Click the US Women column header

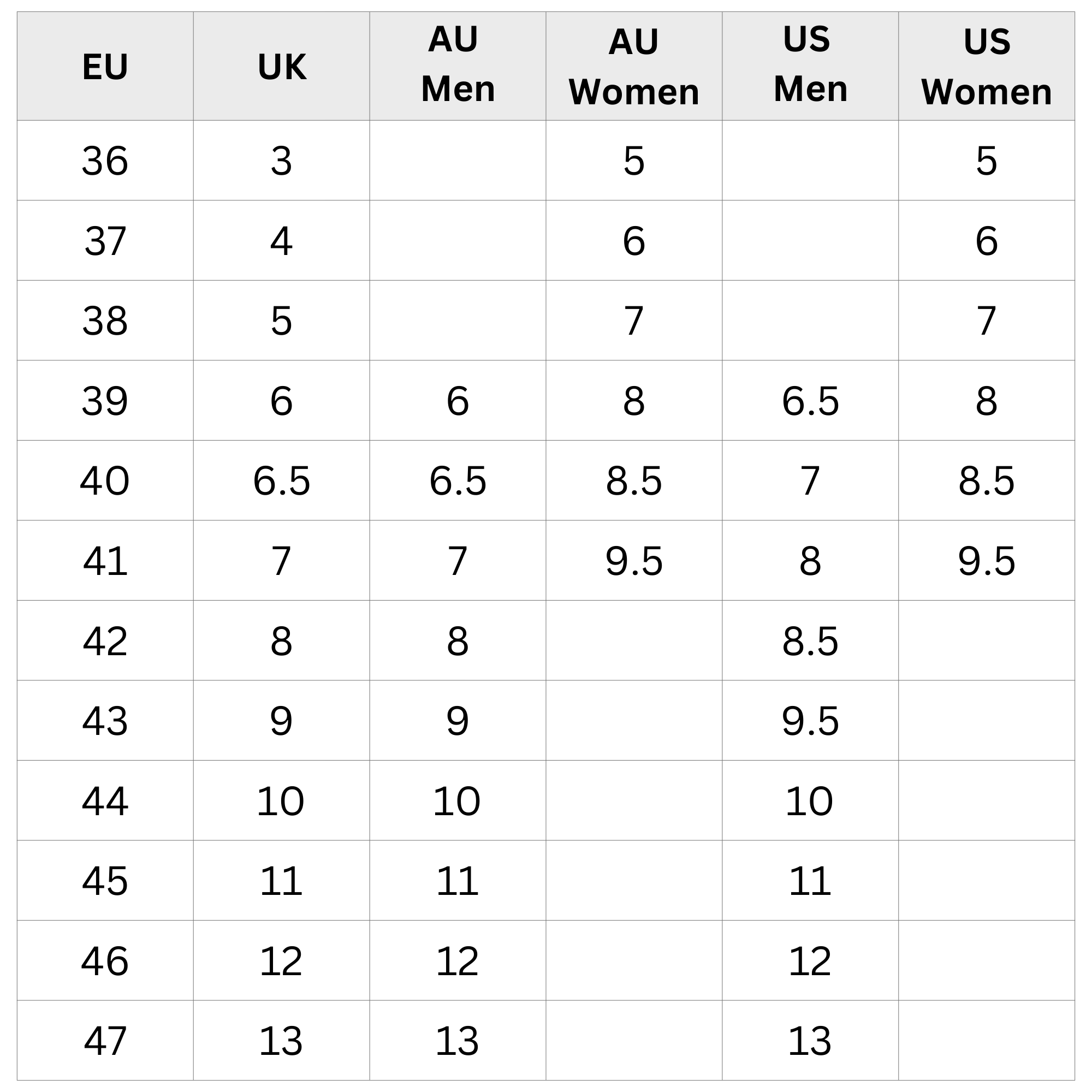click(x=986, y=67)
